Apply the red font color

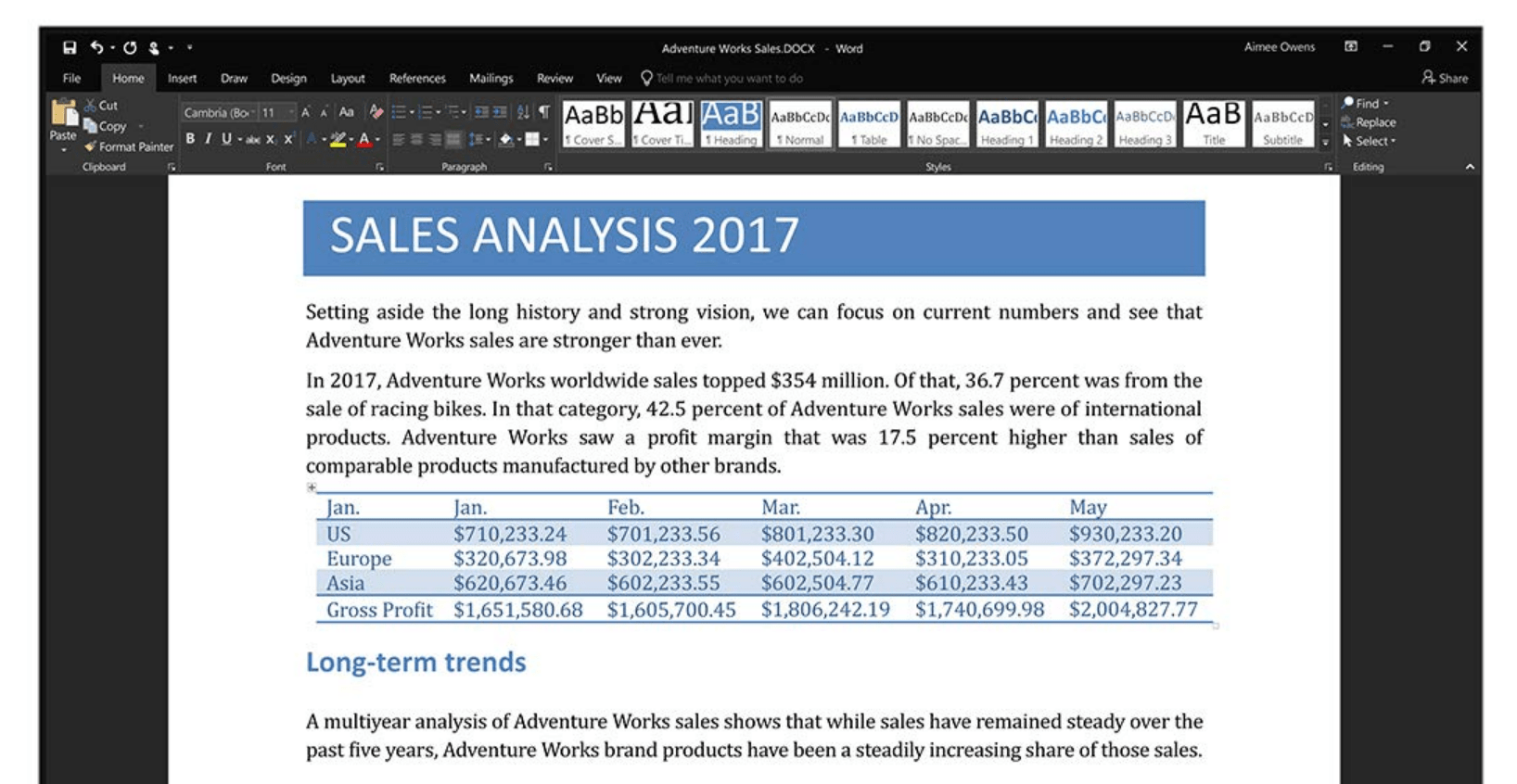364,139
